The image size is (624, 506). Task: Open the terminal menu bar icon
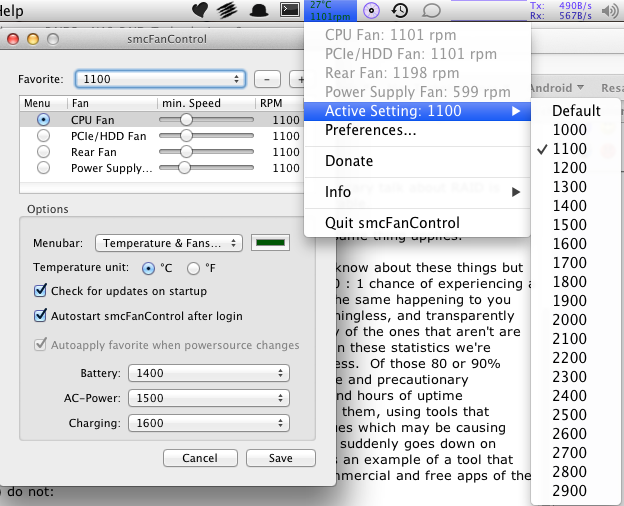(290, 10)
